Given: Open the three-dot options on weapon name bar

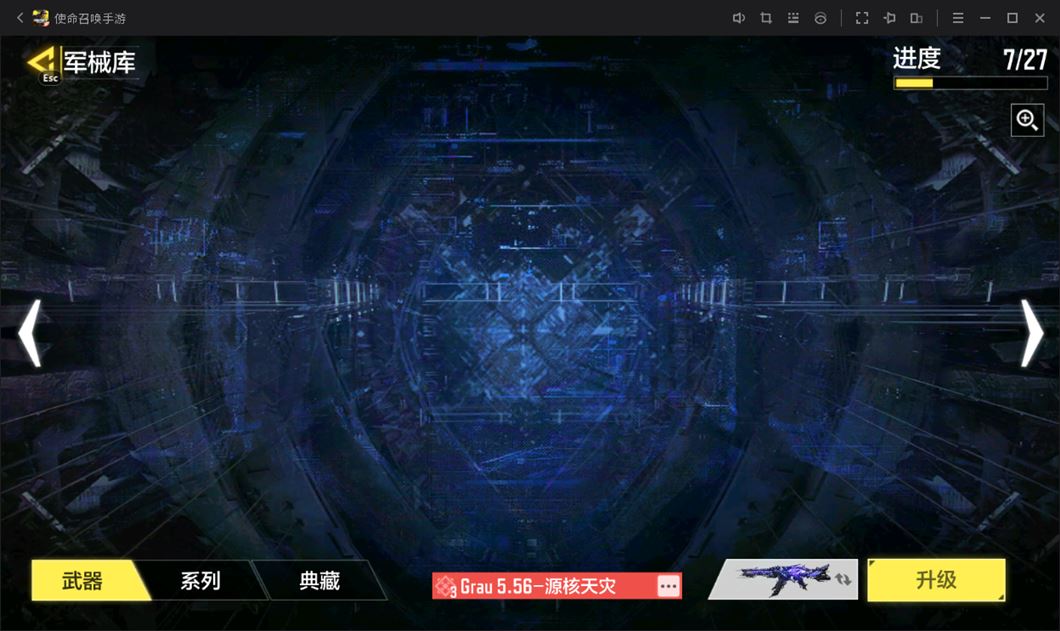Looking at the screenshot, I should 668,586.
